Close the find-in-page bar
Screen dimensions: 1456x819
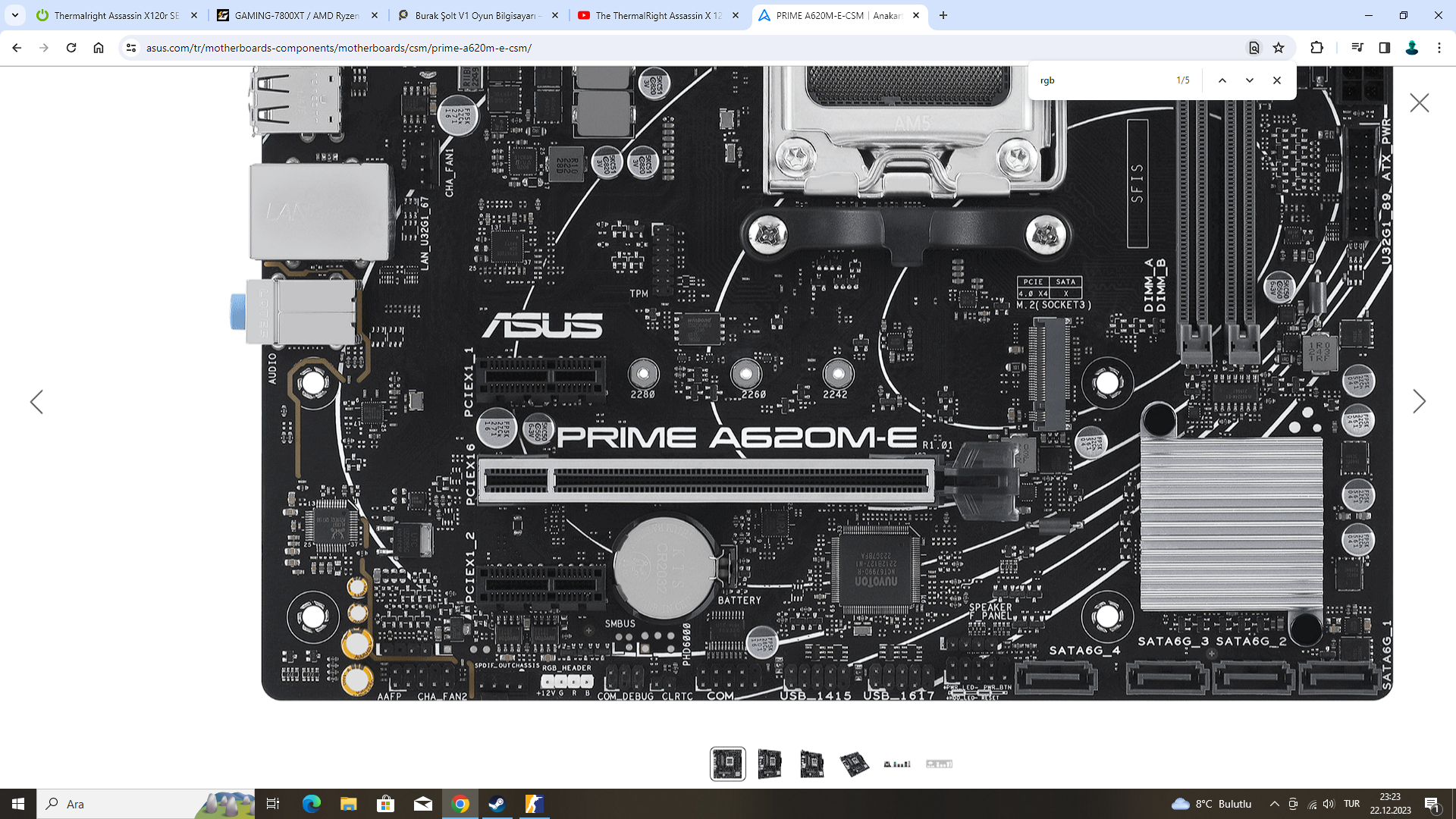(x=1276, y=80)
